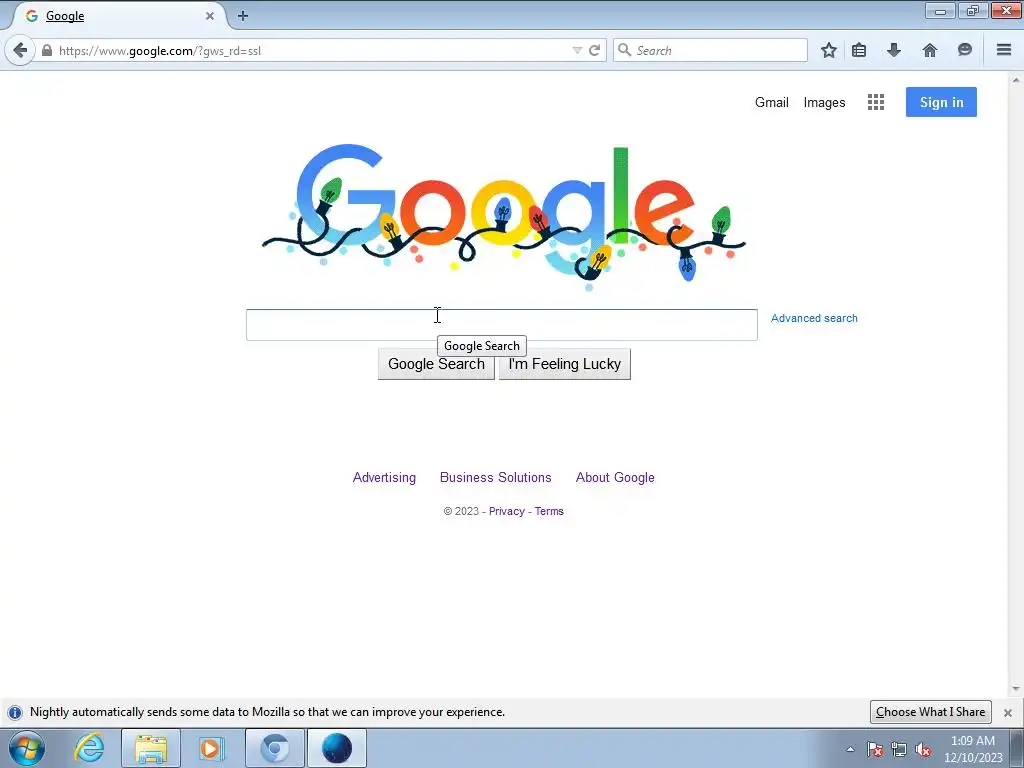
Task: Open the Windows Start button
Action: [26, 748]
